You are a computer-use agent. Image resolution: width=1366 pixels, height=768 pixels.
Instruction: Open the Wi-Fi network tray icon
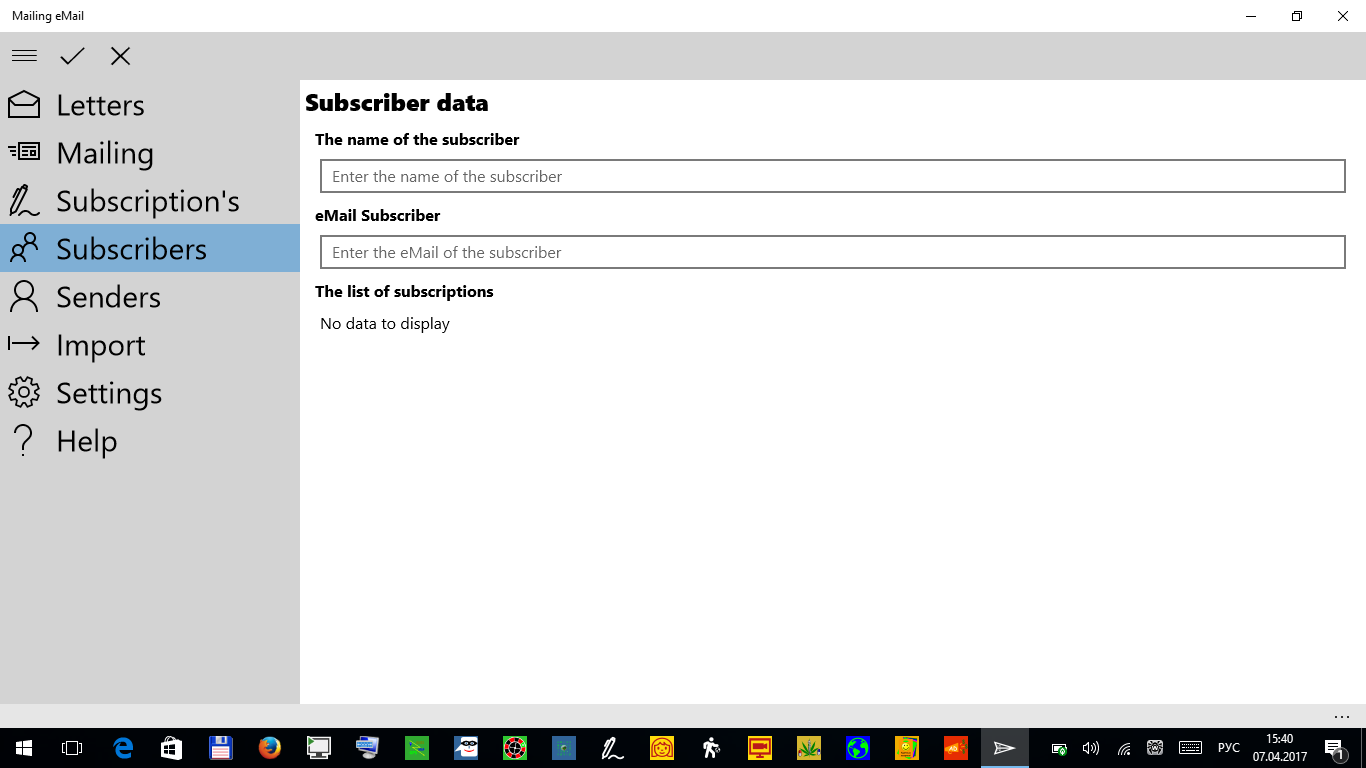[x=1124, y=748]
